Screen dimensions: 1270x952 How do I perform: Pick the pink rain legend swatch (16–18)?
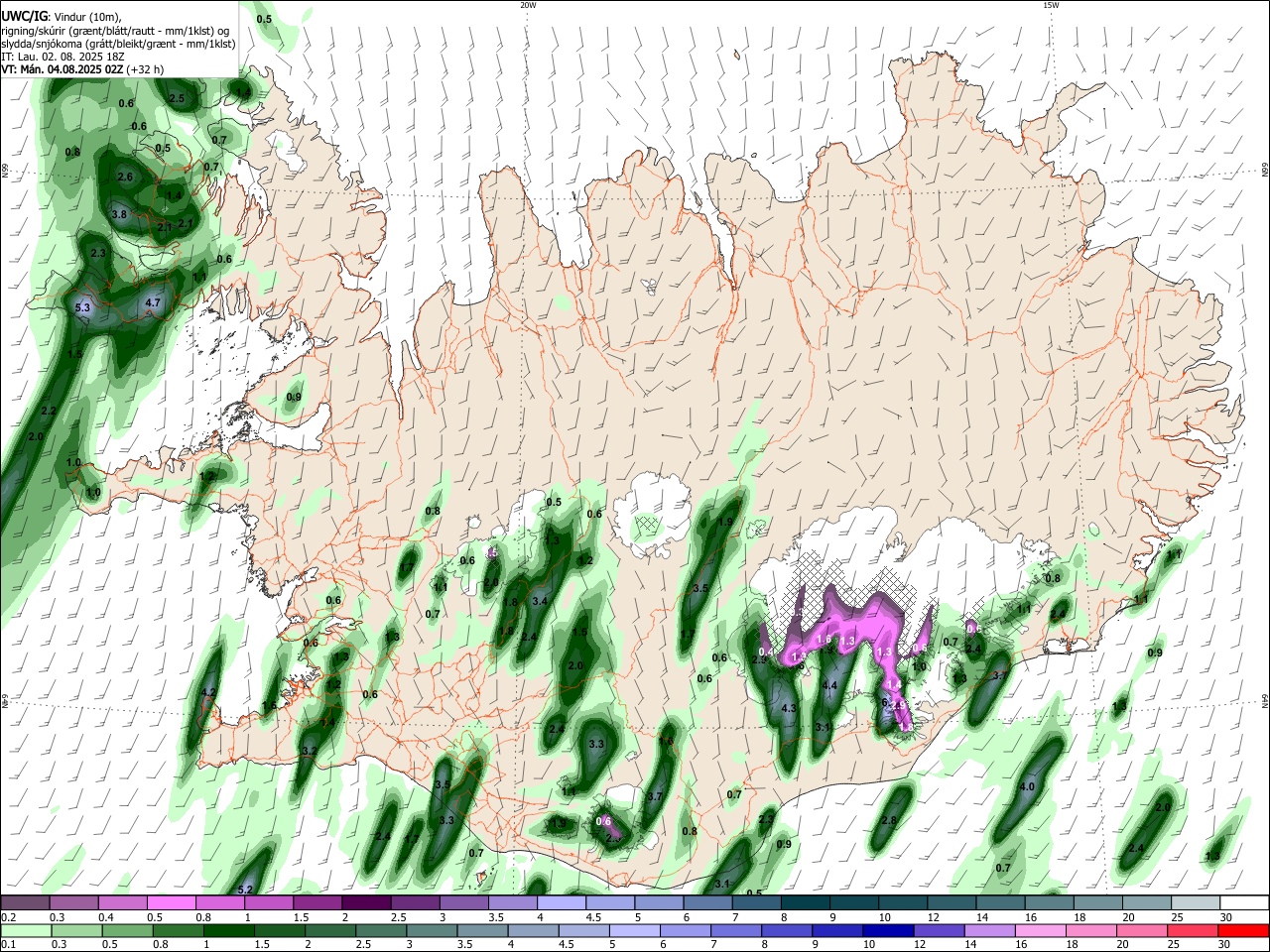[1040, 931]
